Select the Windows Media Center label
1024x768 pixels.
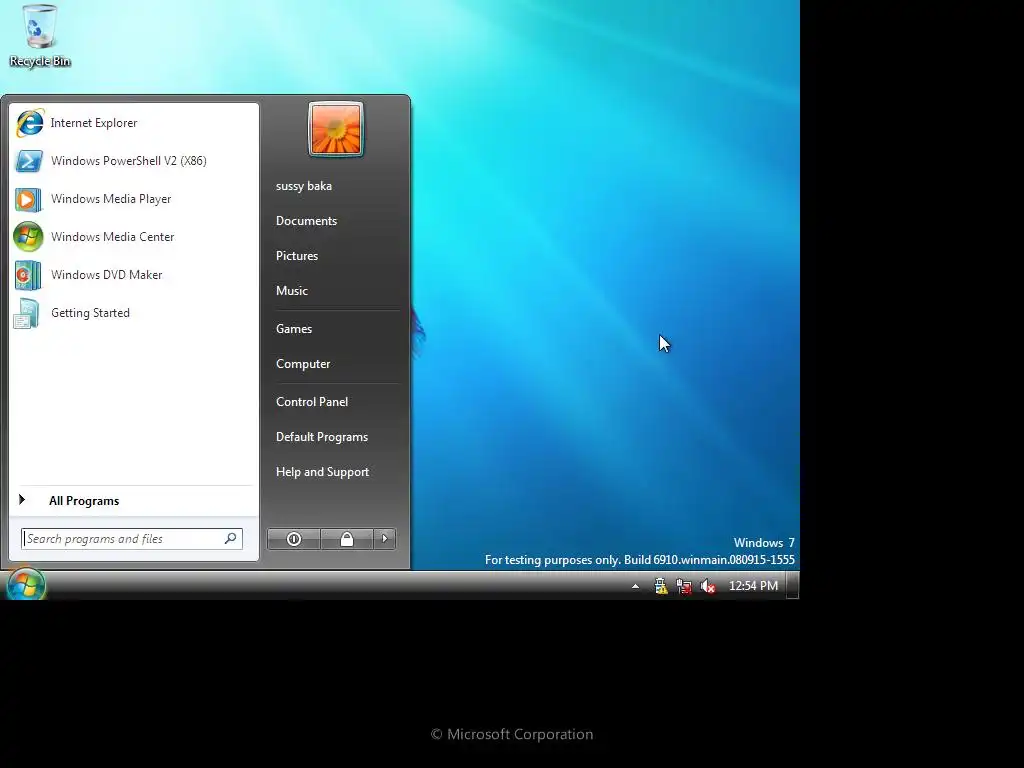112,237
